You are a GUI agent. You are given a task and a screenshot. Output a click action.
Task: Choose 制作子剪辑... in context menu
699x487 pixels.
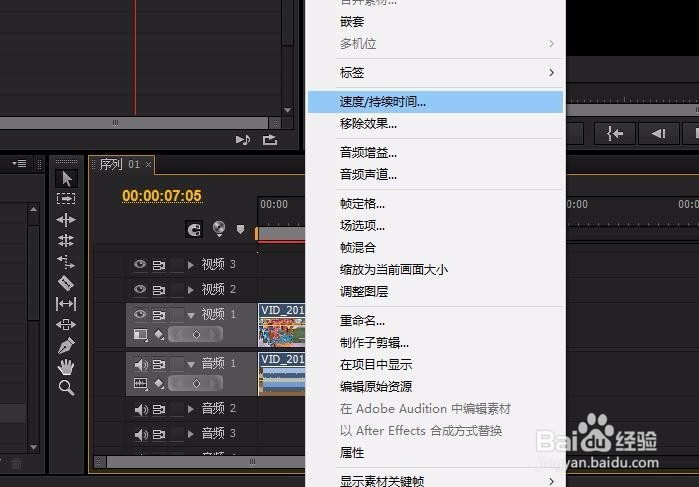click(435, 343)
